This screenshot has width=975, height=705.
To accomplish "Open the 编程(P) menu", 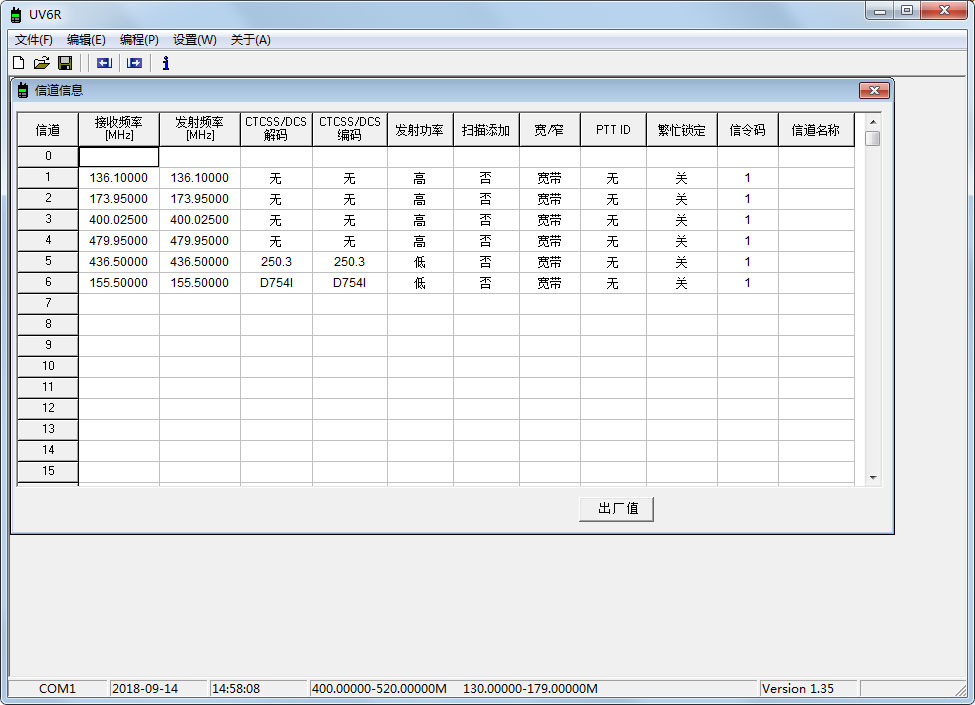I will [x=139, y=40].
